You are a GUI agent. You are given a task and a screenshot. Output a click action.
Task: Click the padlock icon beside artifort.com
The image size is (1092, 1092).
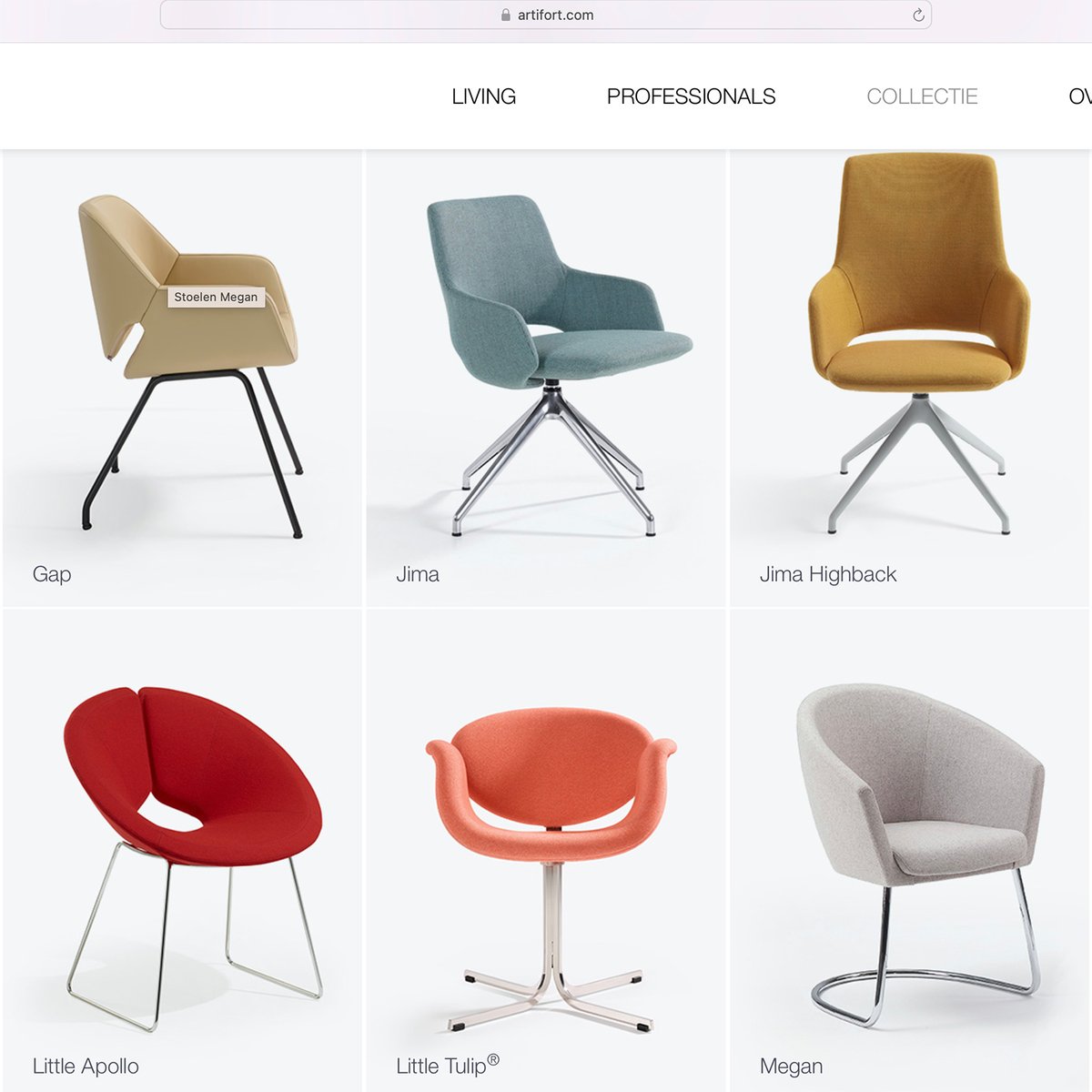506,15
